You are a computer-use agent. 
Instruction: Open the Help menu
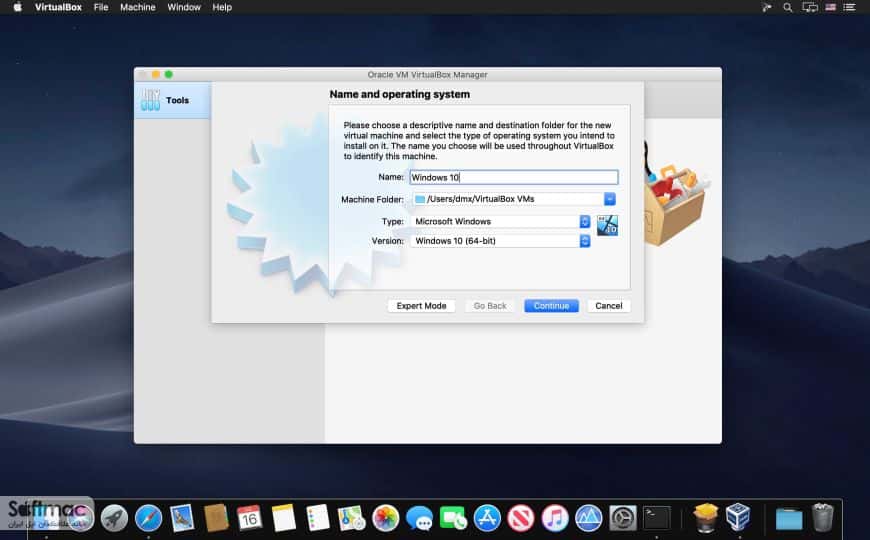coord(222,7)
